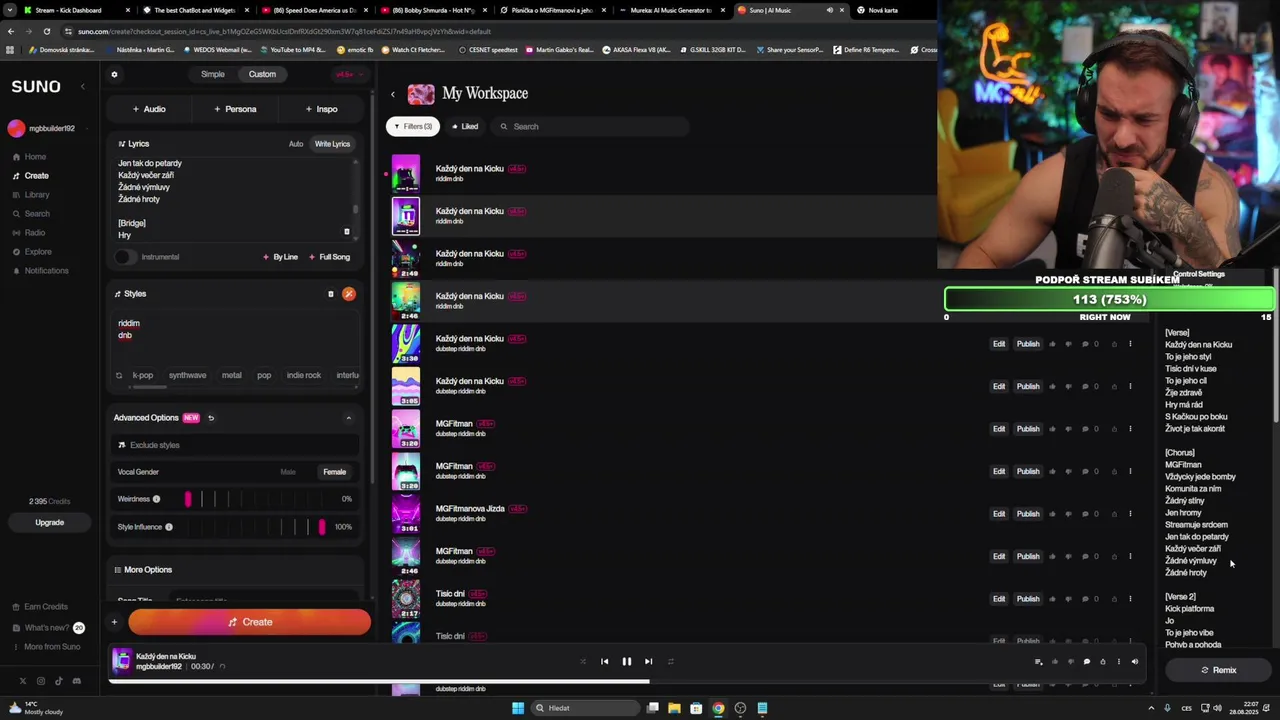Go back using the My Workspace arrow
The image size is (1280, 720).
pyautogui.click(x=393, y=94)
